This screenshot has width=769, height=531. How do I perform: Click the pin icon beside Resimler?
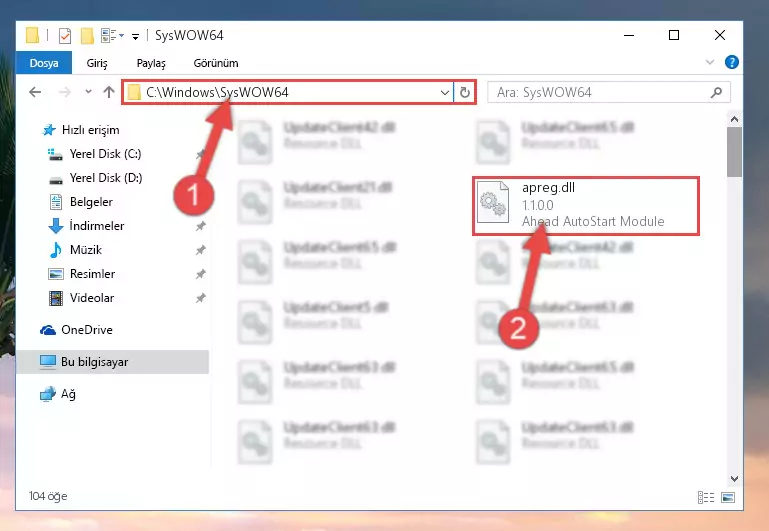coord(200,274)
